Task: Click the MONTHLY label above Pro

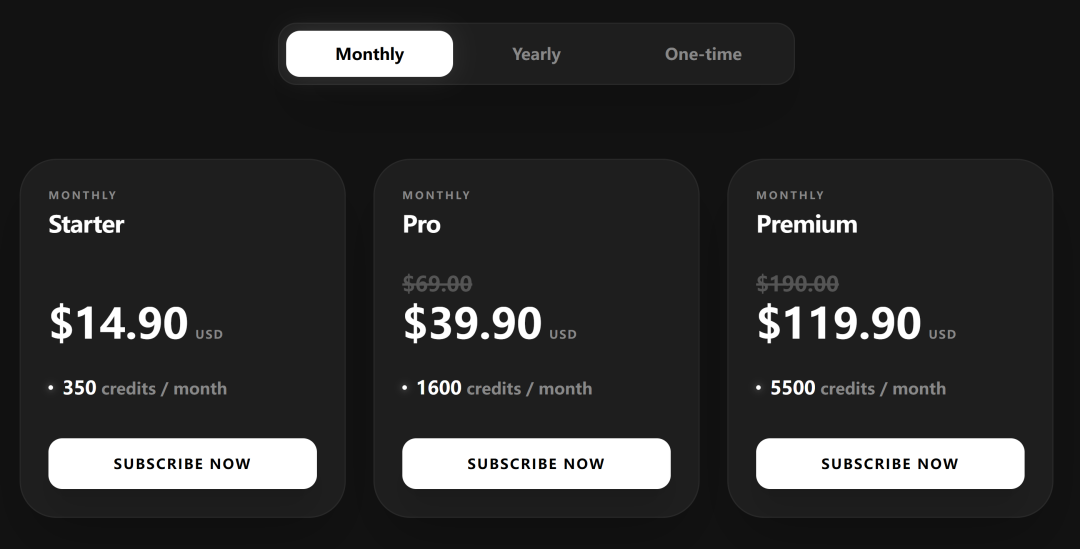Action: point(436,195)
